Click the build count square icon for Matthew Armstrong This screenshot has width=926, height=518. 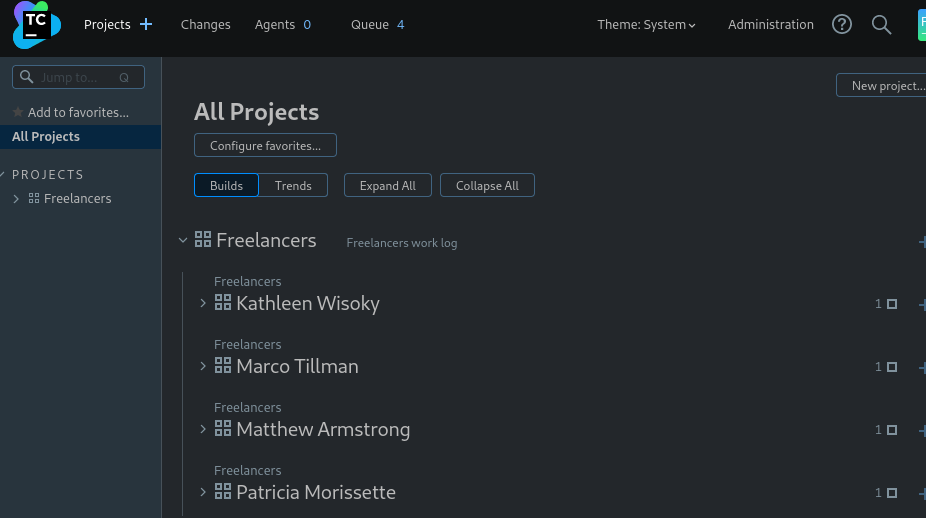[892, 430]
